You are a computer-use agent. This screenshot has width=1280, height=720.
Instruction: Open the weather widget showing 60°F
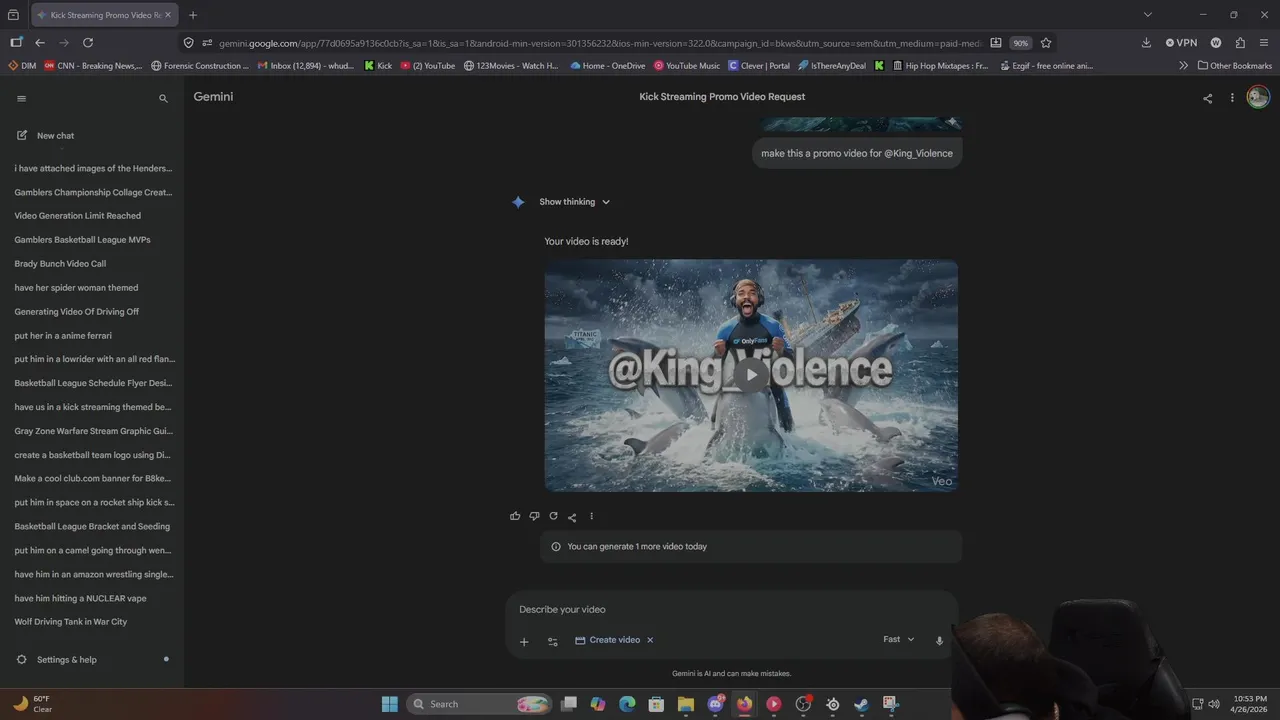[x=32, y=704]
